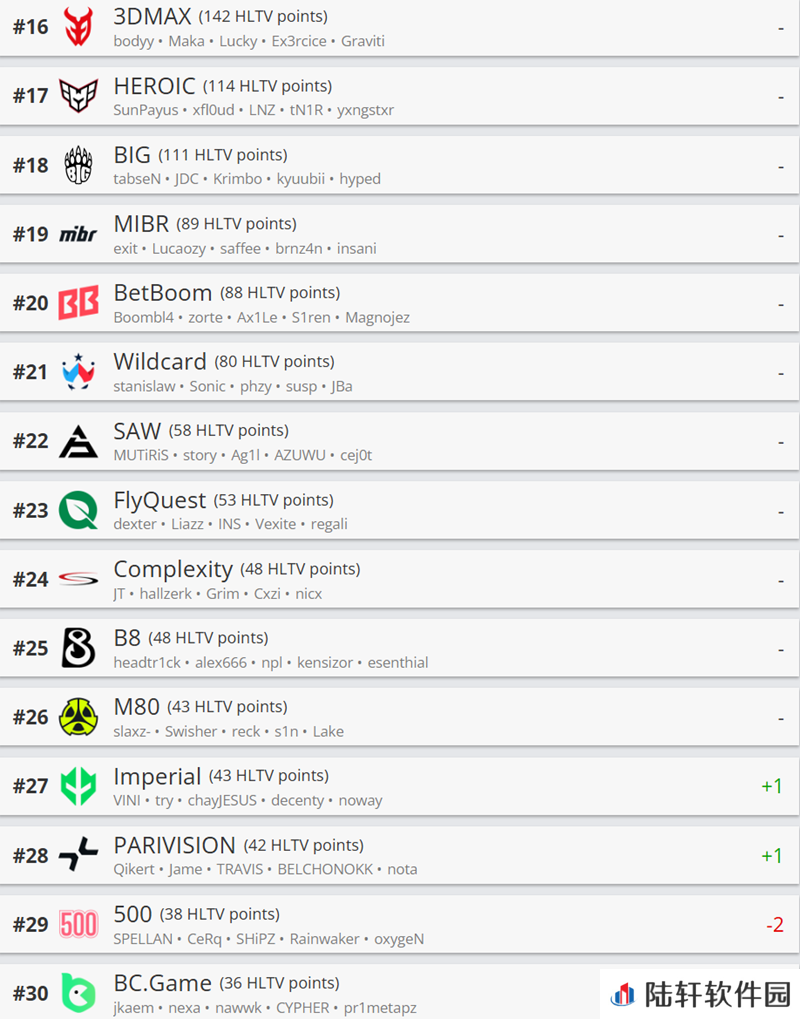Open the BC.Game team name link

[162, 983]
